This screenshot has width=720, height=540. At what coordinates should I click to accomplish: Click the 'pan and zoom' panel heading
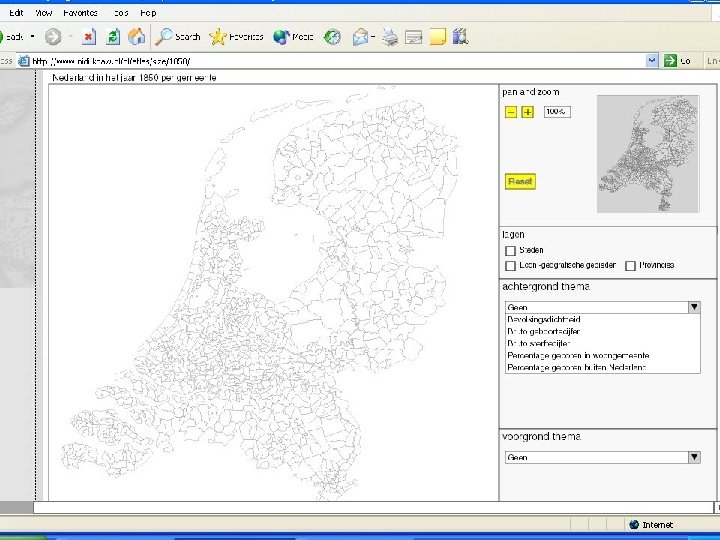tap(531, 92)
